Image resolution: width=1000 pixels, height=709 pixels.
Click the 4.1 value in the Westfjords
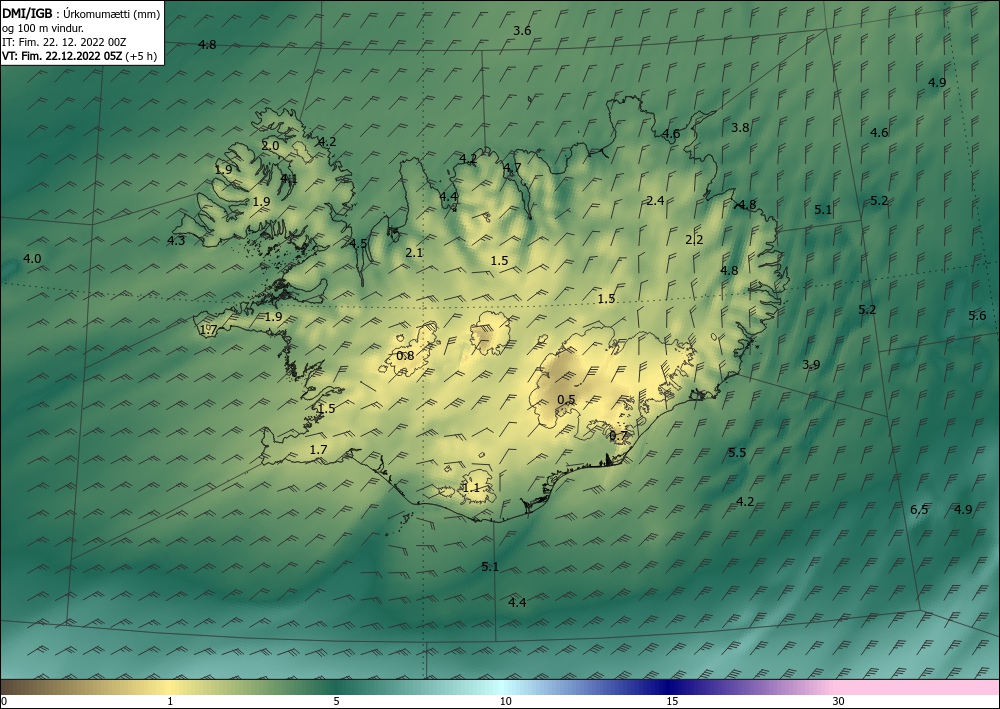[289, 179]
